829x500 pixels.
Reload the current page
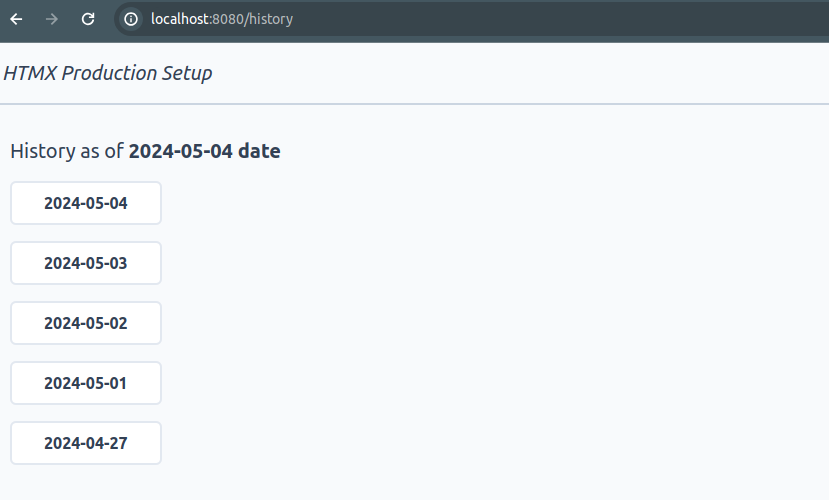[x=88, y=20]
